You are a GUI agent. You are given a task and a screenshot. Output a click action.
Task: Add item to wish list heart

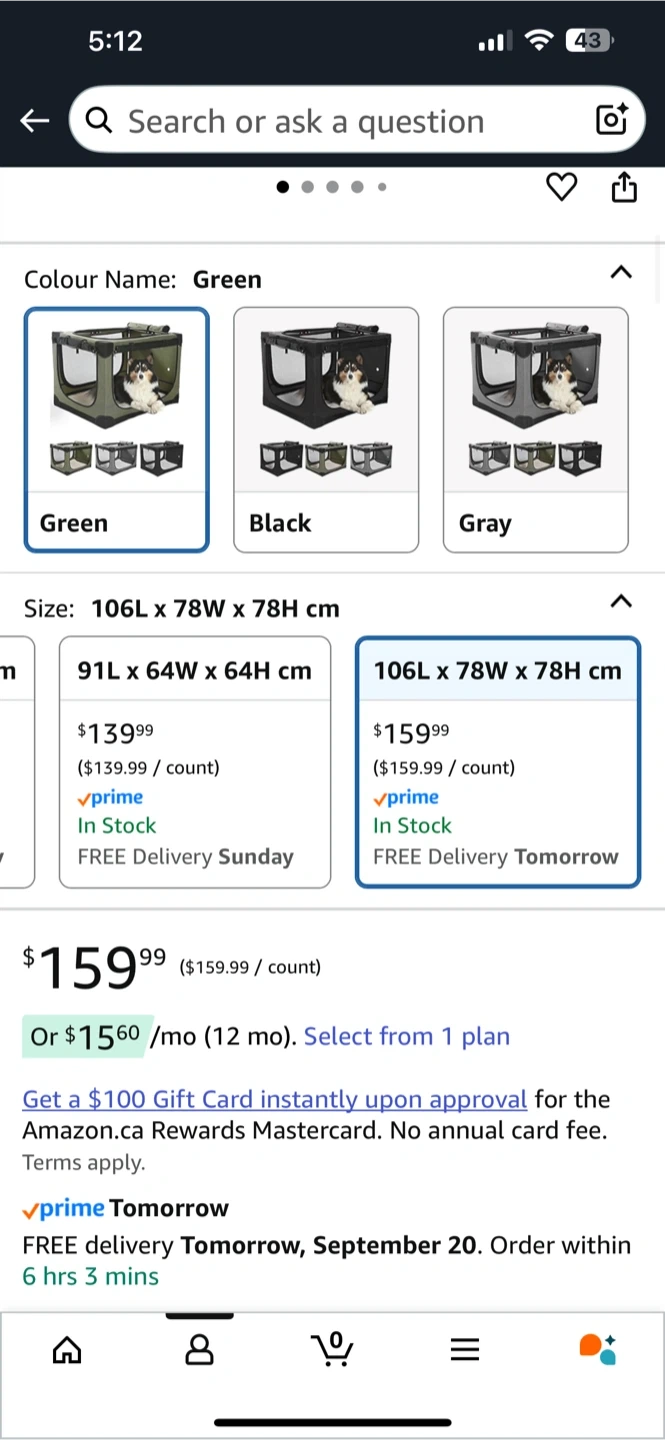pyautogui.click(x=562, y=187)
